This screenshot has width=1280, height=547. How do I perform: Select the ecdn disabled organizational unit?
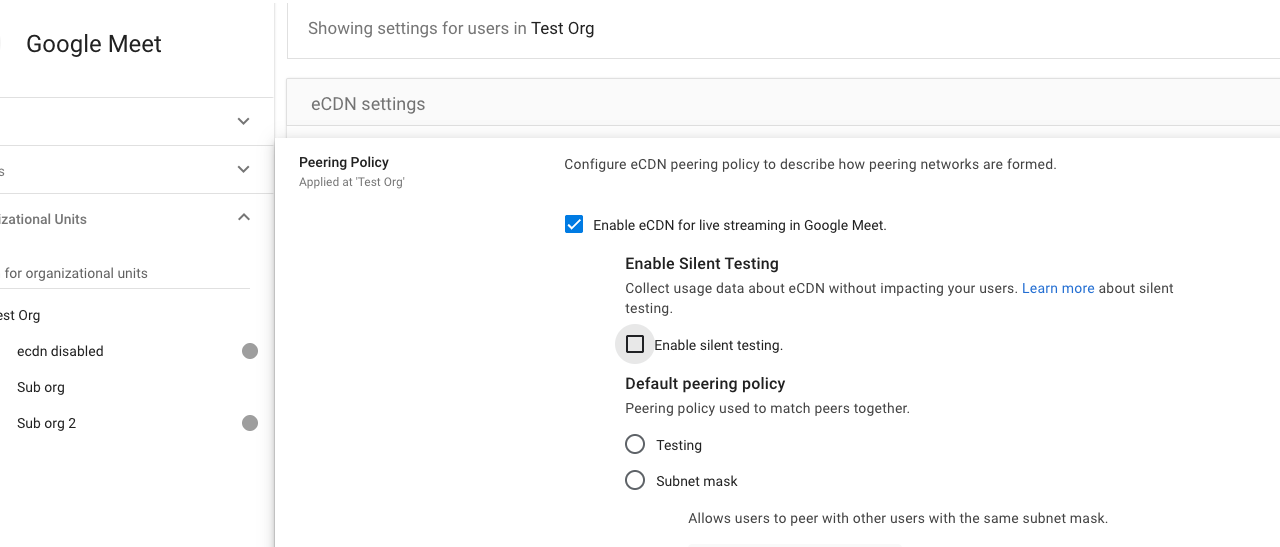point(60,351)
